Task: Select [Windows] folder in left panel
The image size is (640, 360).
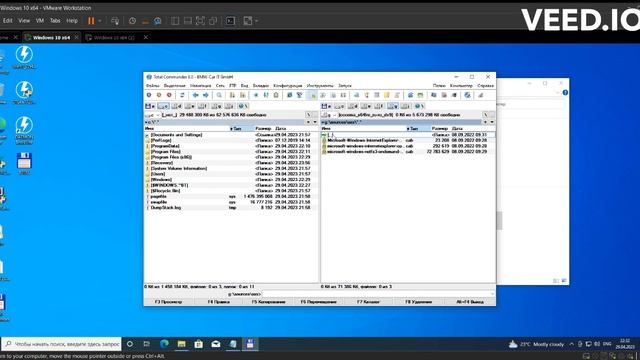Action: pyautogui.click(x=231, y=180)
